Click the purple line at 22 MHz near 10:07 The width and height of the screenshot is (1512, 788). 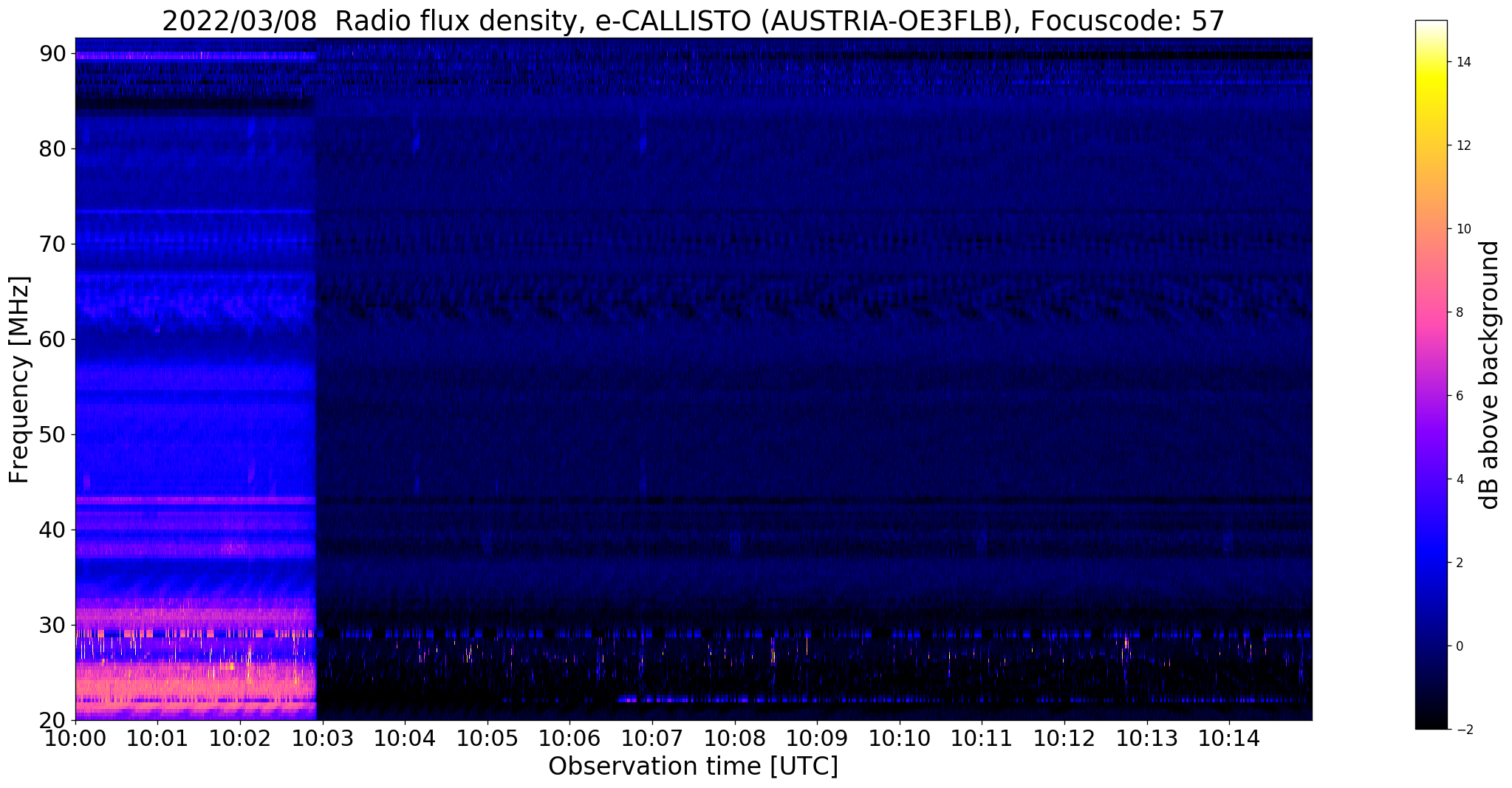point(653,699)
